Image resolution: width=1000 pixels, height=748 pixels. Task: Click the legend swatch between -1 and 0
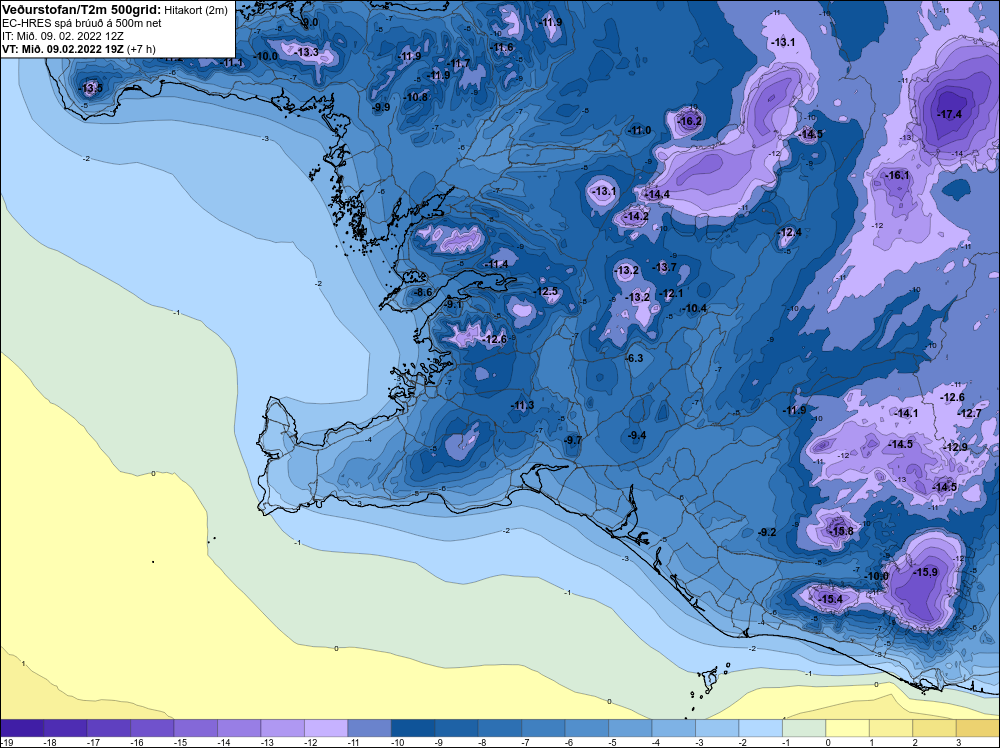pos(804,728)
